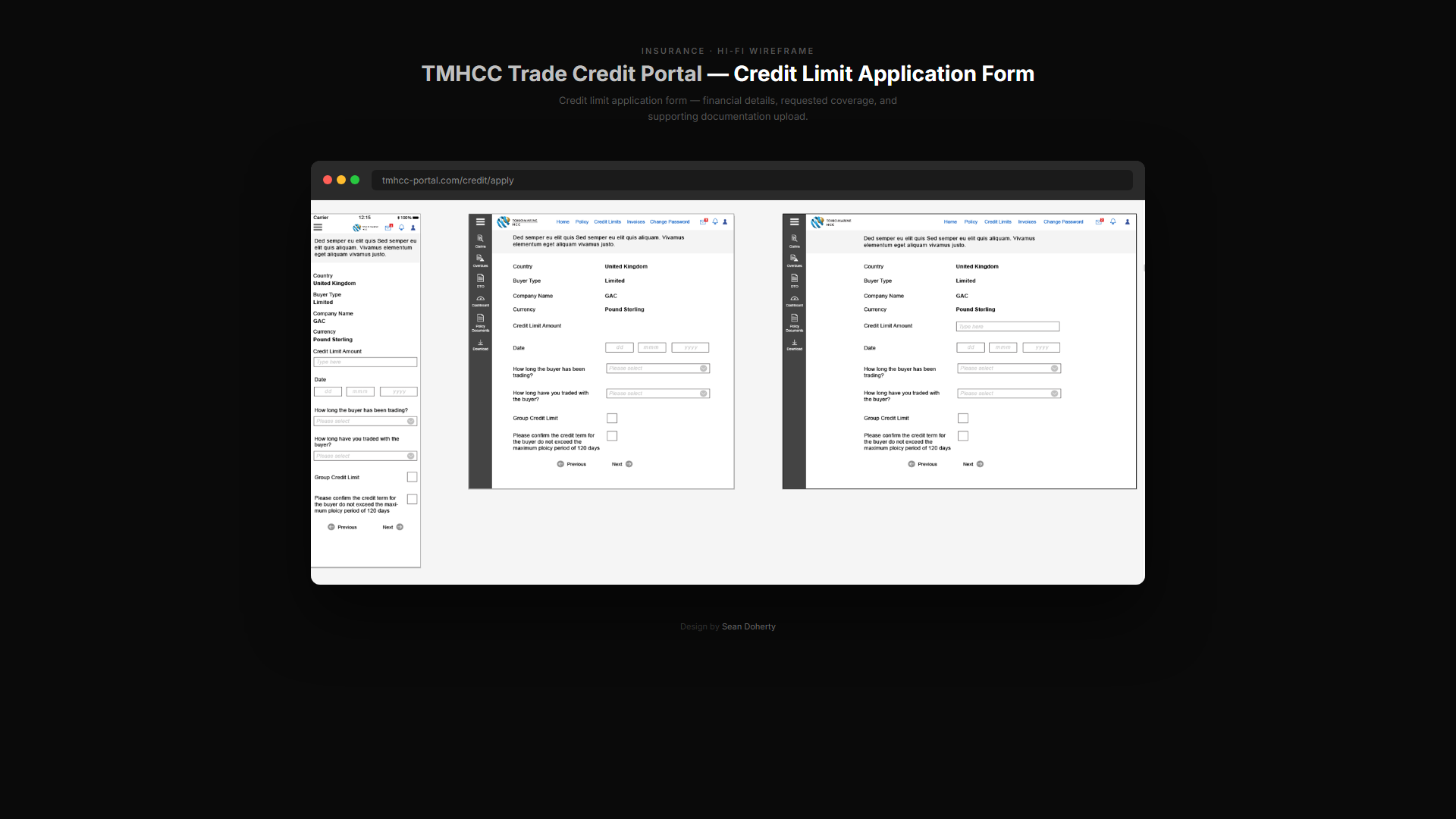This screenshot has height=819, width=1456.
Task: Navigate to Invoices in the top menu
Action: tap(635, 221)
